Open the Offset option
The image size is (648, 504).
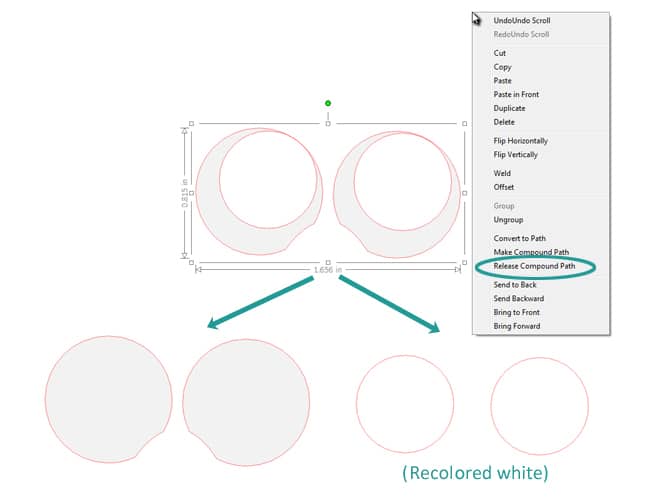[504, 187]
